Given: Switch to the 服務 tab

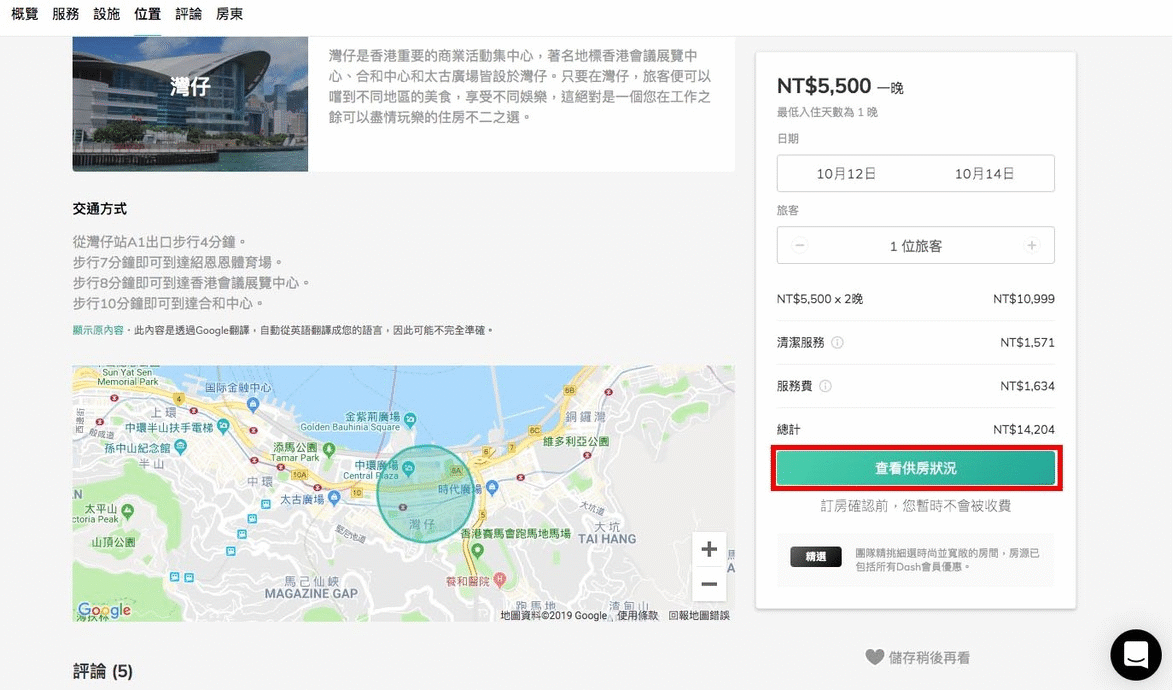Looking at the screenshot, I should click(x=66, y=14).
